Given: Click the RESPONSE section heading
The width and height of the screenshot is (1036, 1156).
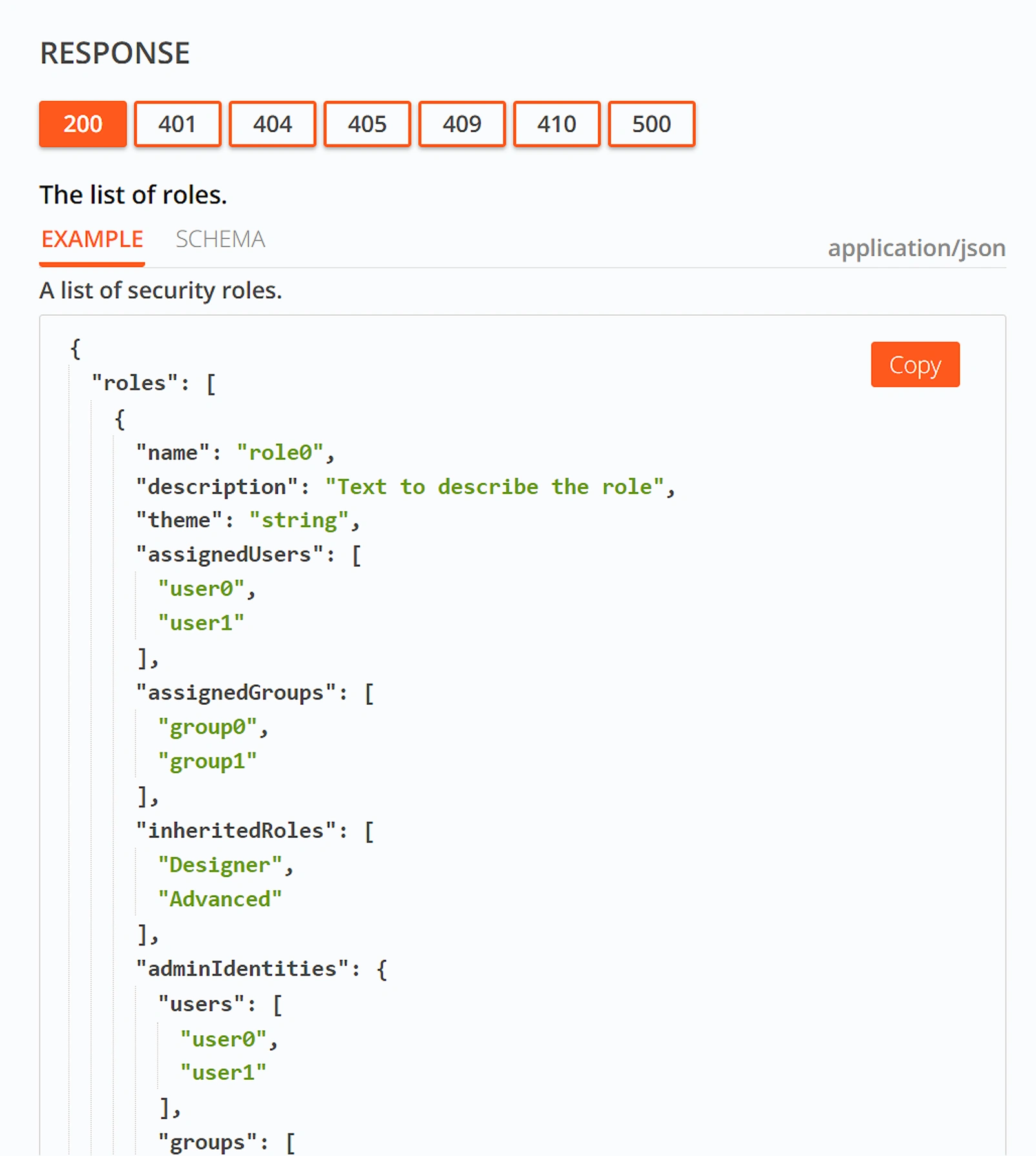Looking at the screenshot, I should point(114,53).
